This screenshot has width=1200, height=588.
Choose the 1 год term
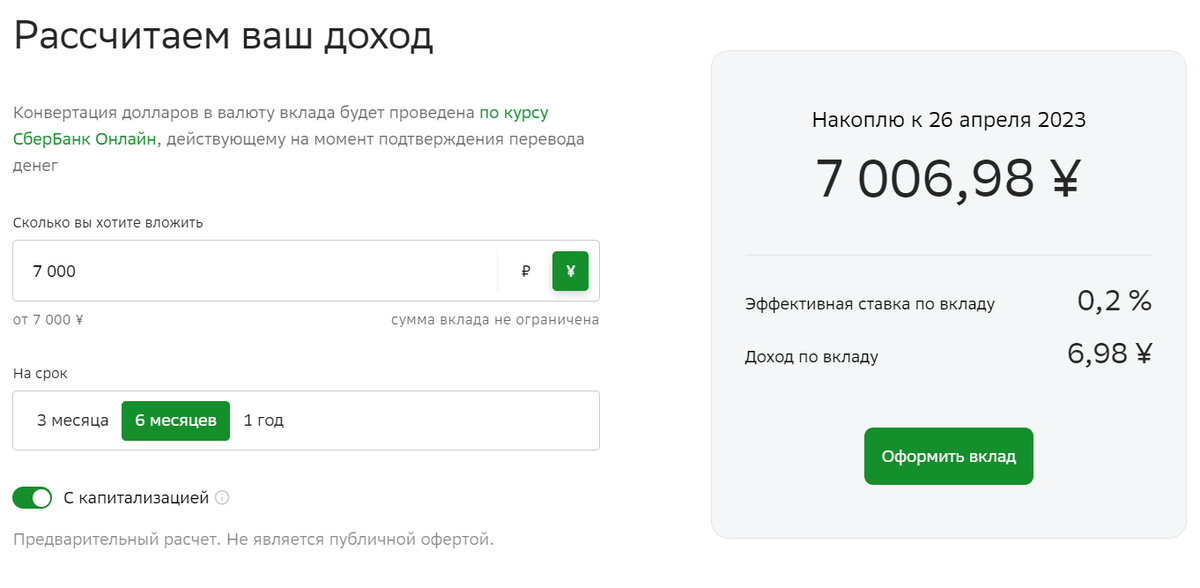coord(264,421)
